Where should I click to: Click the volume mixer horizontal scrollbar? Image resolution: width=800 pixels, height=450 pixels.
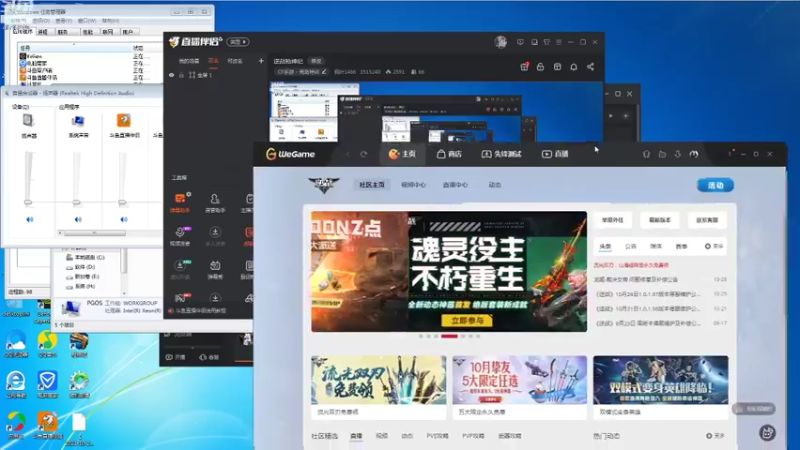[x=93, y=233]
